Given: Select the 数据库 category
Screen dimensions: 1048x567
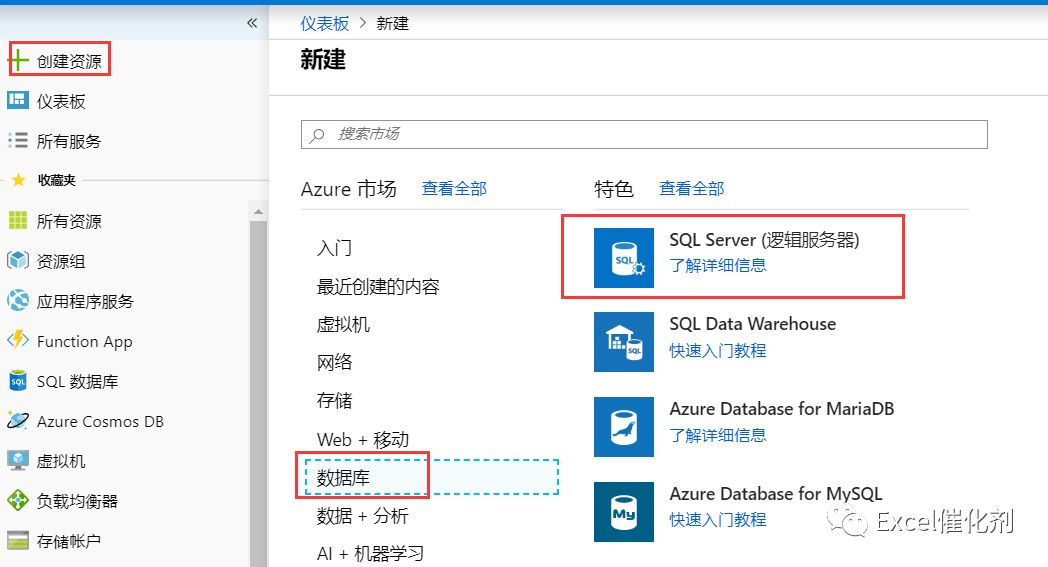Looking at the screenshot, I should tap(432, 477).
